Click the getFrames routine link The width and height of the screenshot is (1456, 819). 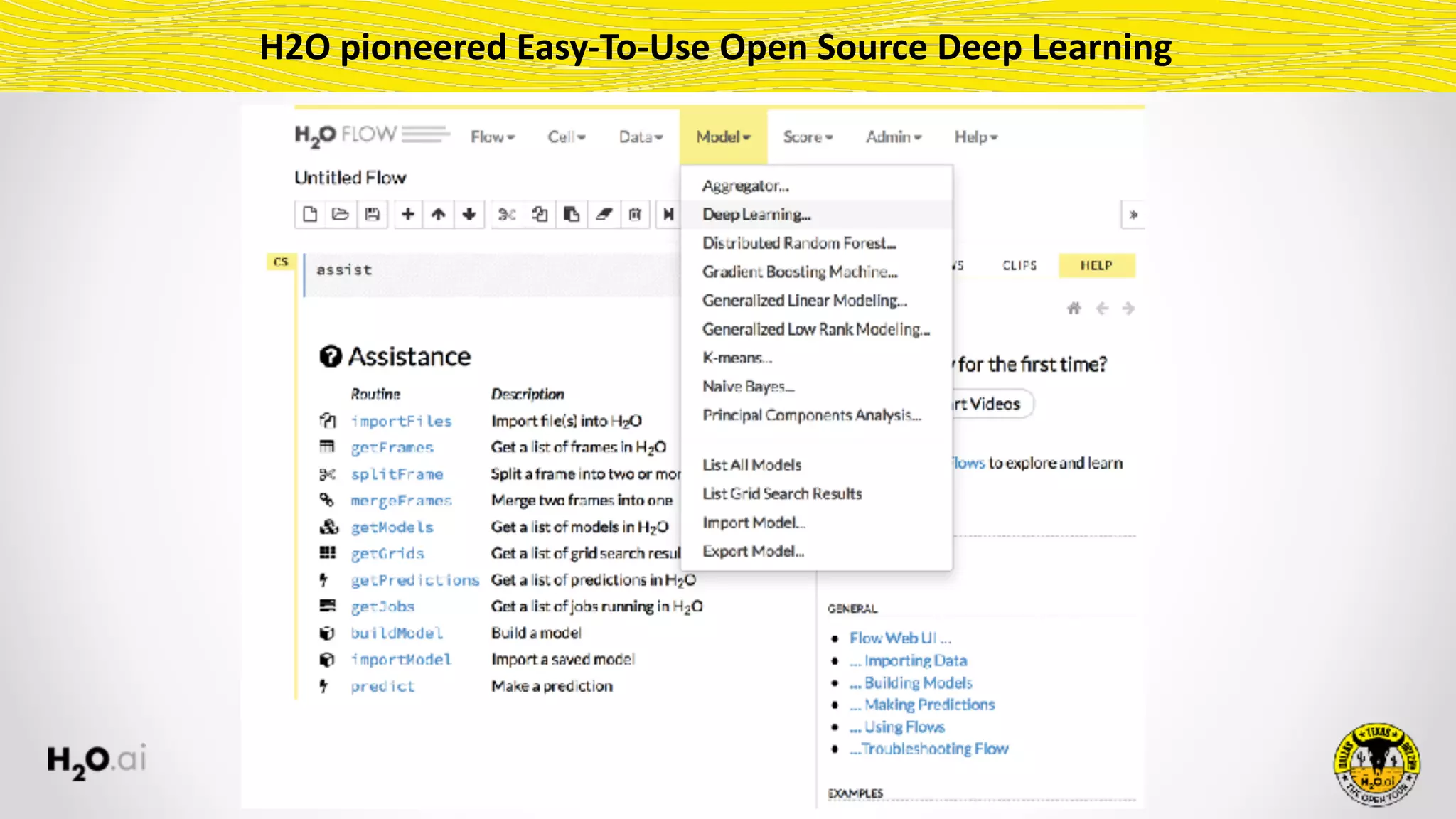pos(392,447)
